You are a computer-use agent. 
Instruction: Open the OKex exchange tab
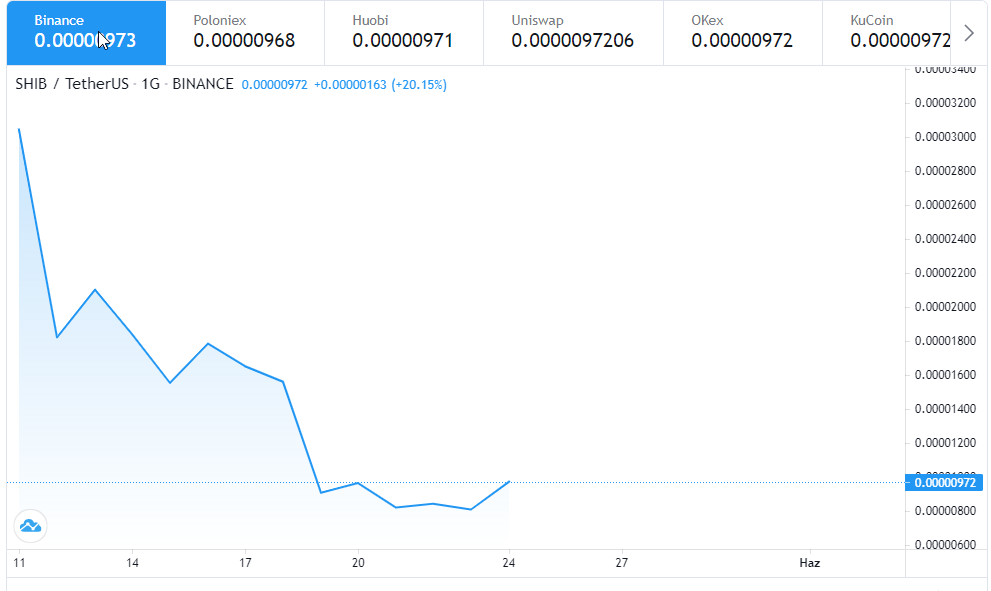click(743, 33)
